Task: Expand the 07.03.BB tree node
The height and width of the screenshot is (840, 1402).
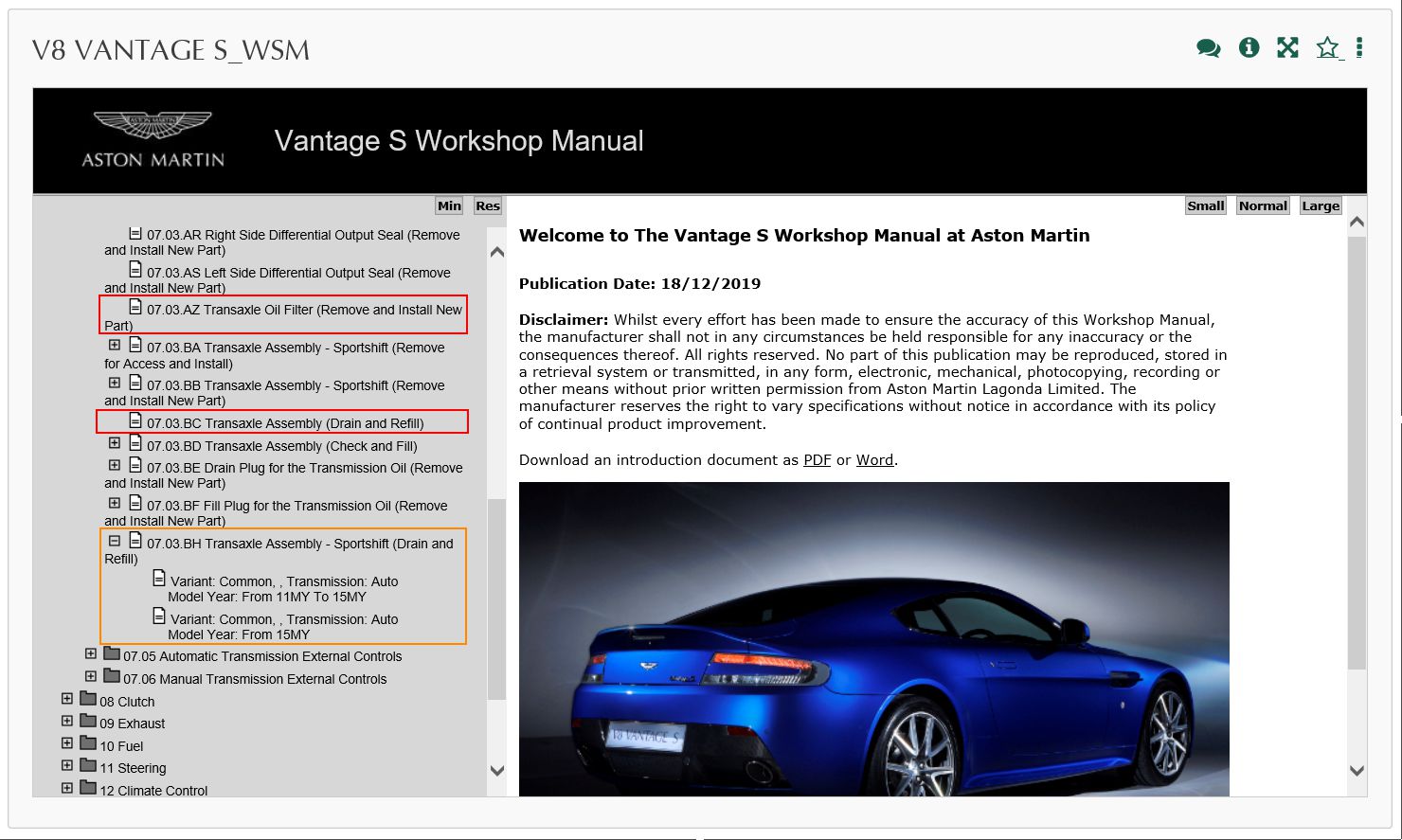Action: (x=115, y=384)
